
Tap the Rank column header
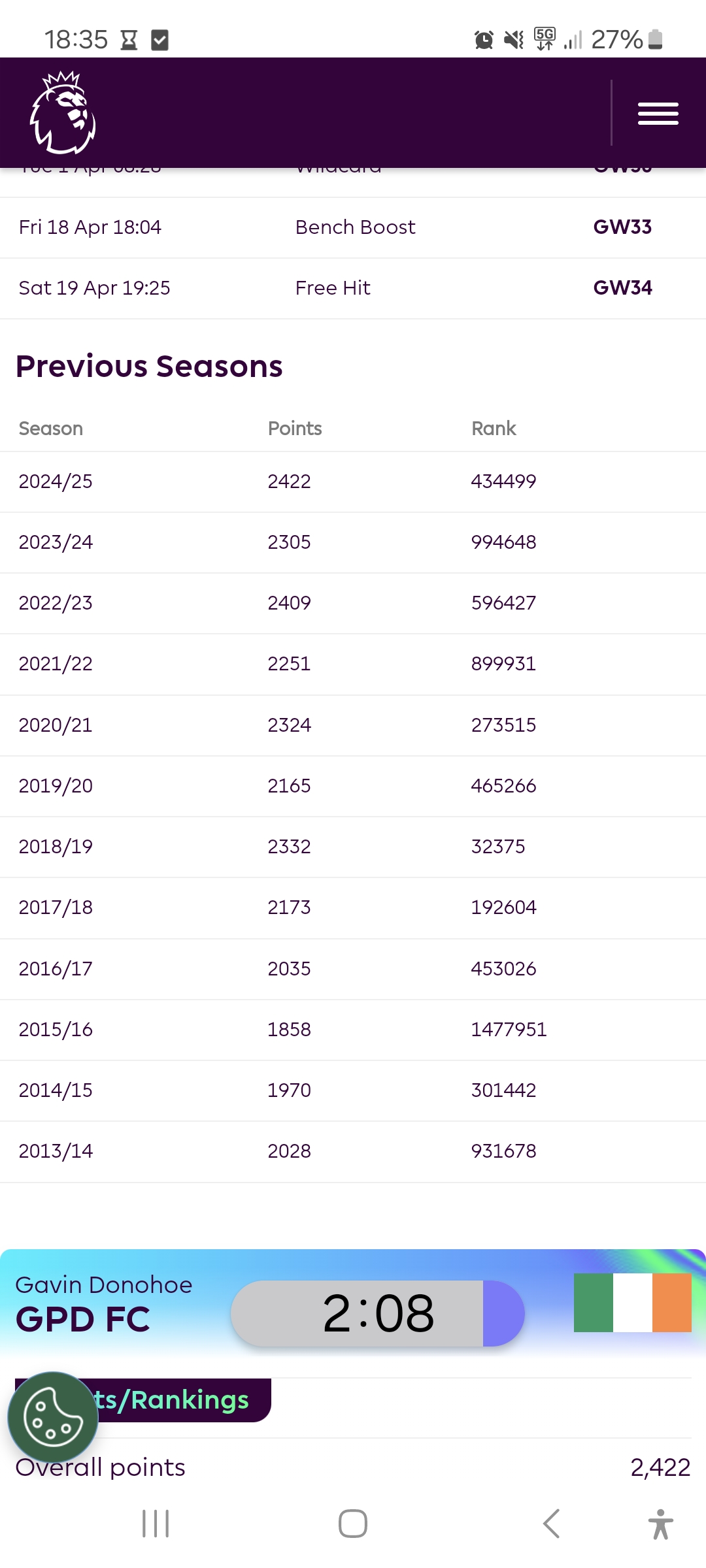494,429
